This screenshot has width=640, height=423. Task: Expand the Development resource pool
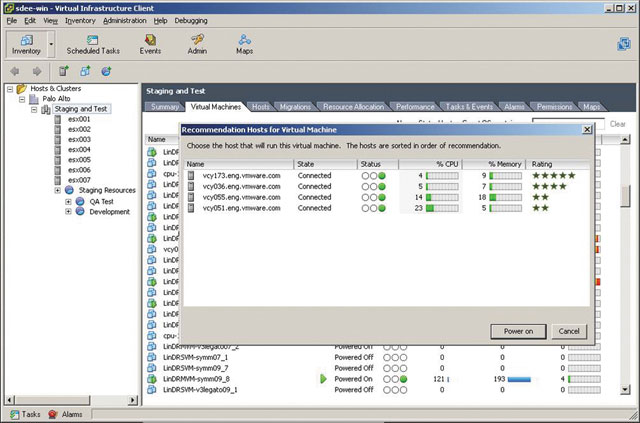pos(68,212)
